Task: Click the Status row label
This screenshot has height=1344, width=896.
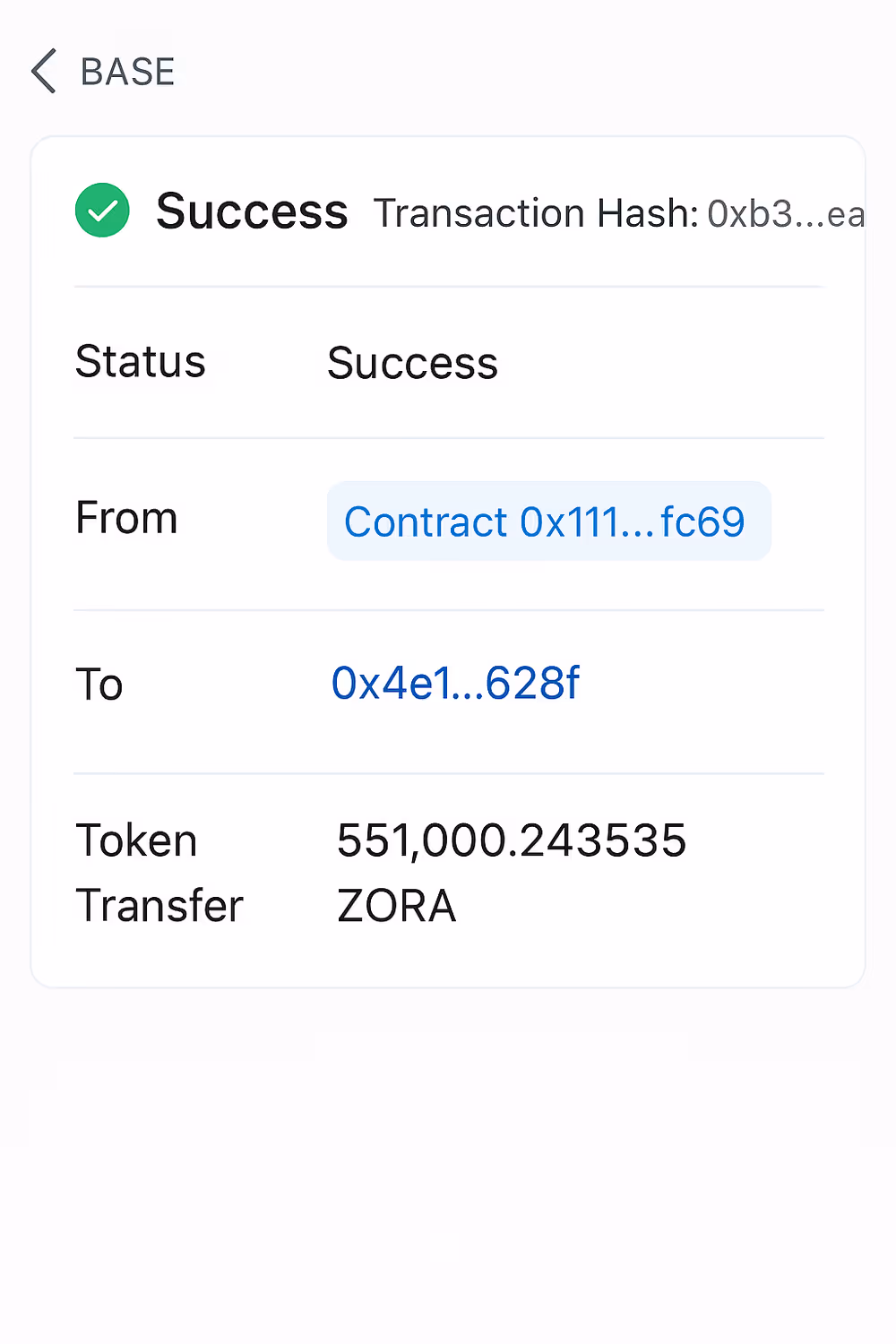Action: [140, 362]
